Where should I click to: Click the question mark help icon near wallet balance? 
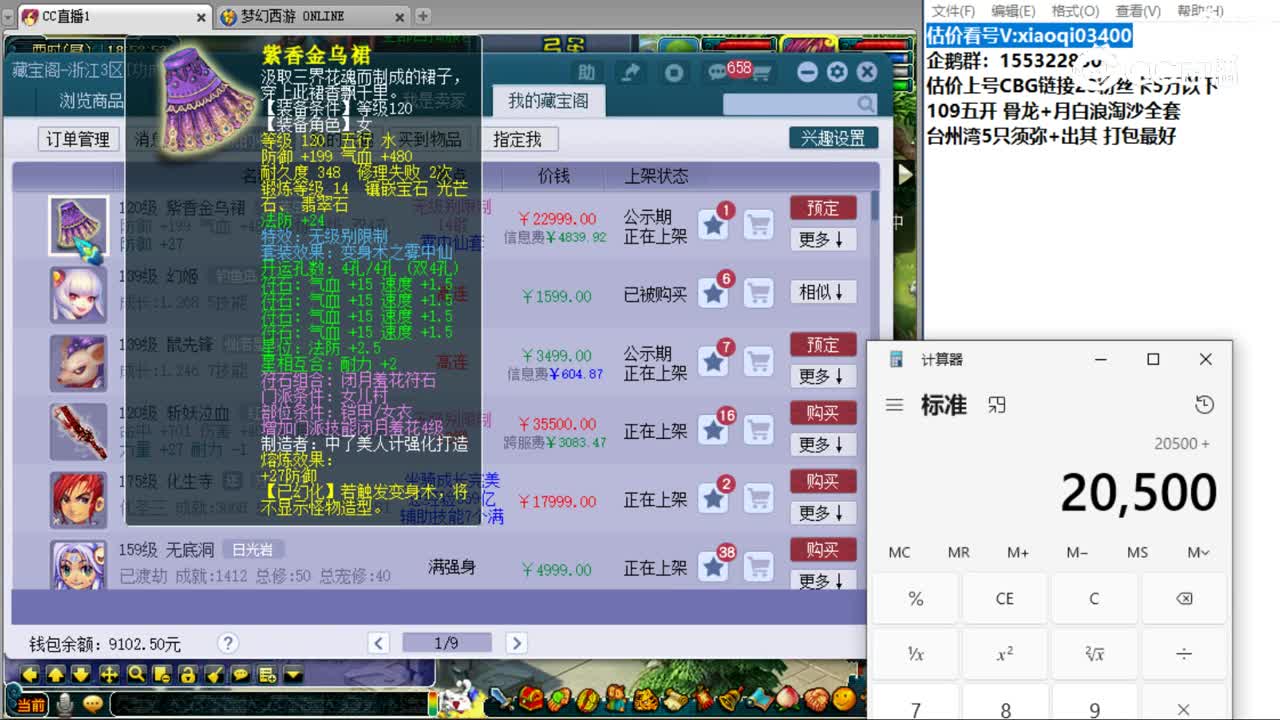(x=228, y=643)
